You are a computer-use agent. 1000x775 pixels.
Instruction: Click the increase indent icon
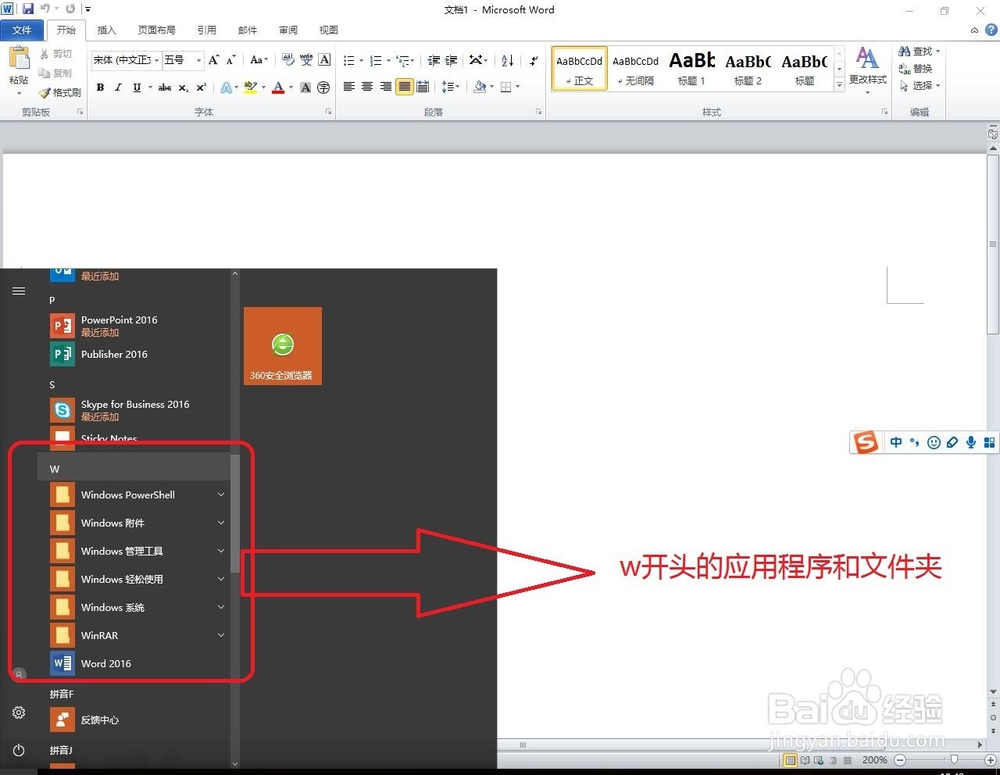(x=452, y=61)
